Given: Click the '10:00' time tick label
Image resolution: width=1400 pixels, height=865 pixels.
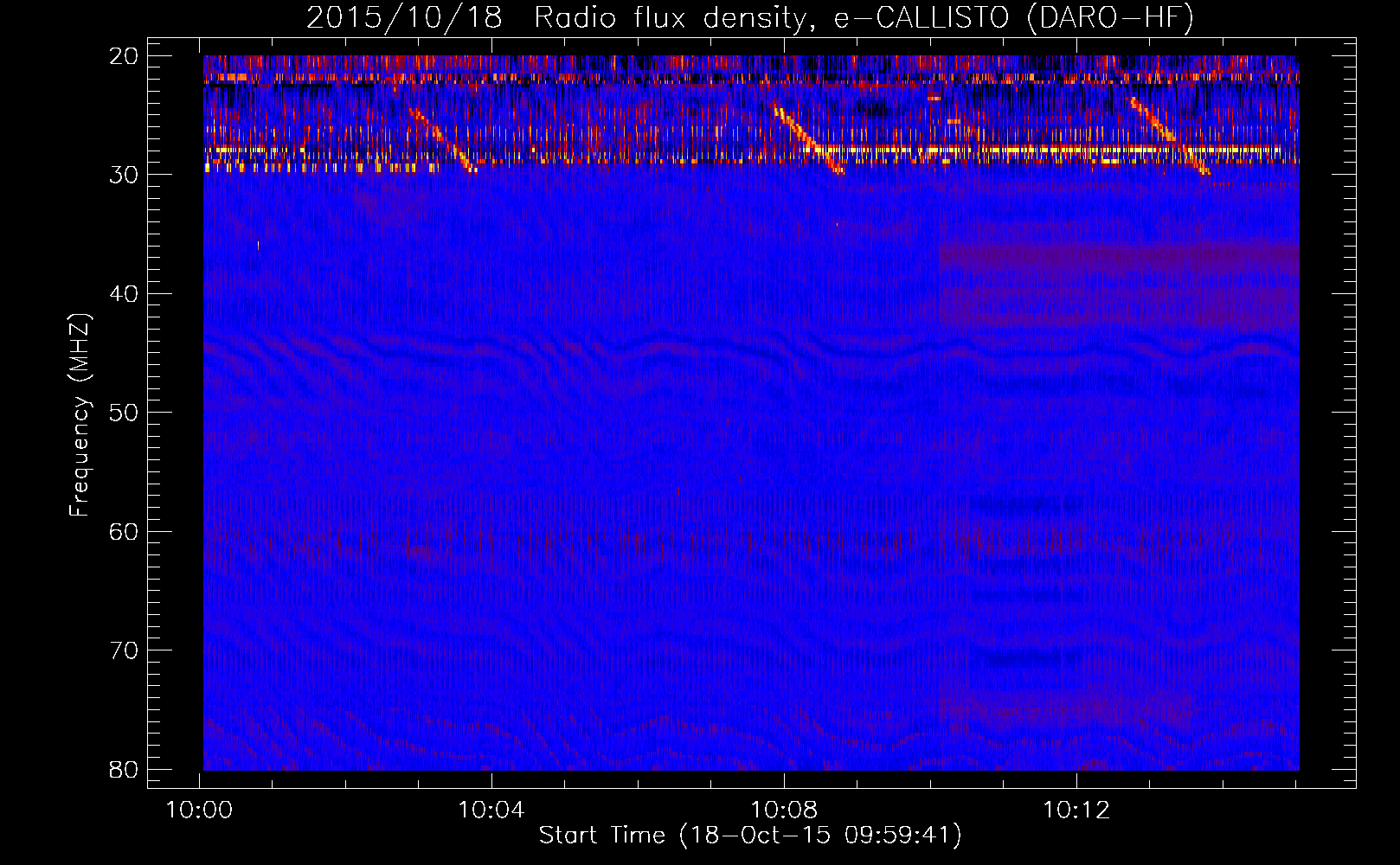Looking at the screenshot, I should 200,811.
